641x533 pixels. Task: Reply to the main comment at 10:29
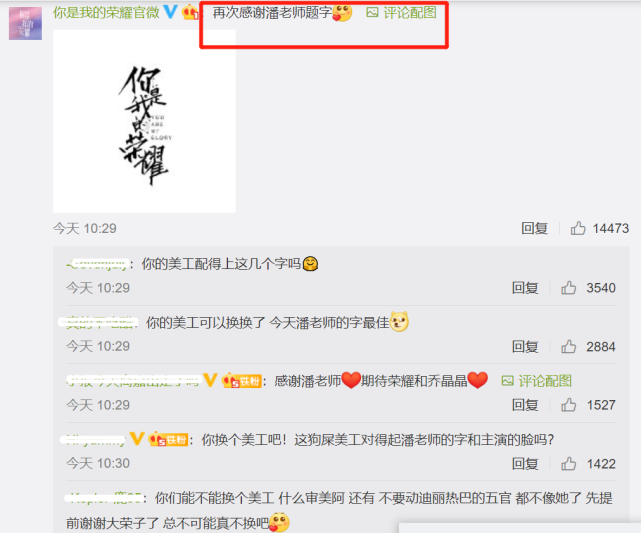(x=534, y=228)
